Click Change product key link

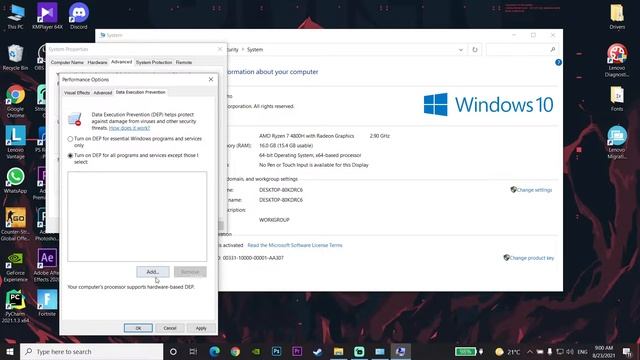[x=531, y=258]
